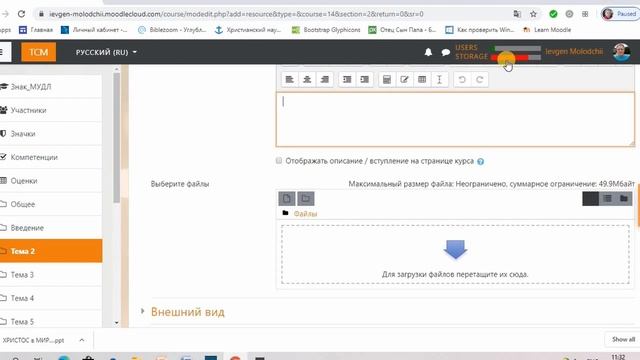Screen dimensions: 640x360
Task: Go to Тема 4 in sidebar
Action: (x=50, y=298)
